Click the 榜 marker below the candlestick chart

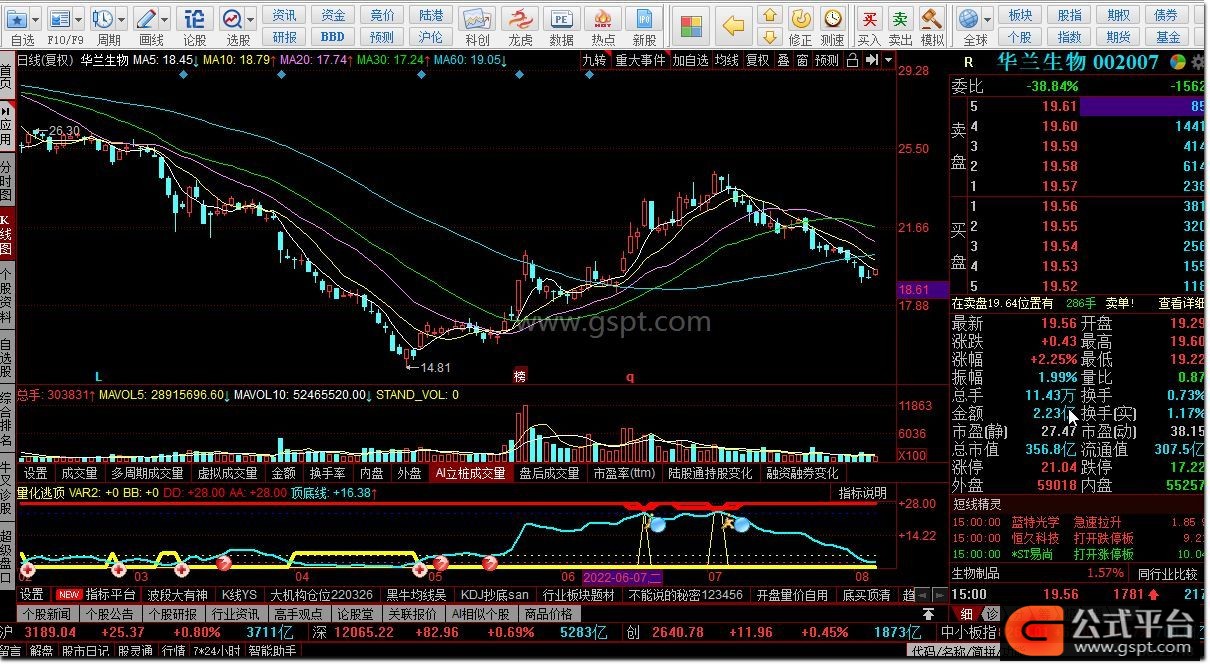[519, 377]
